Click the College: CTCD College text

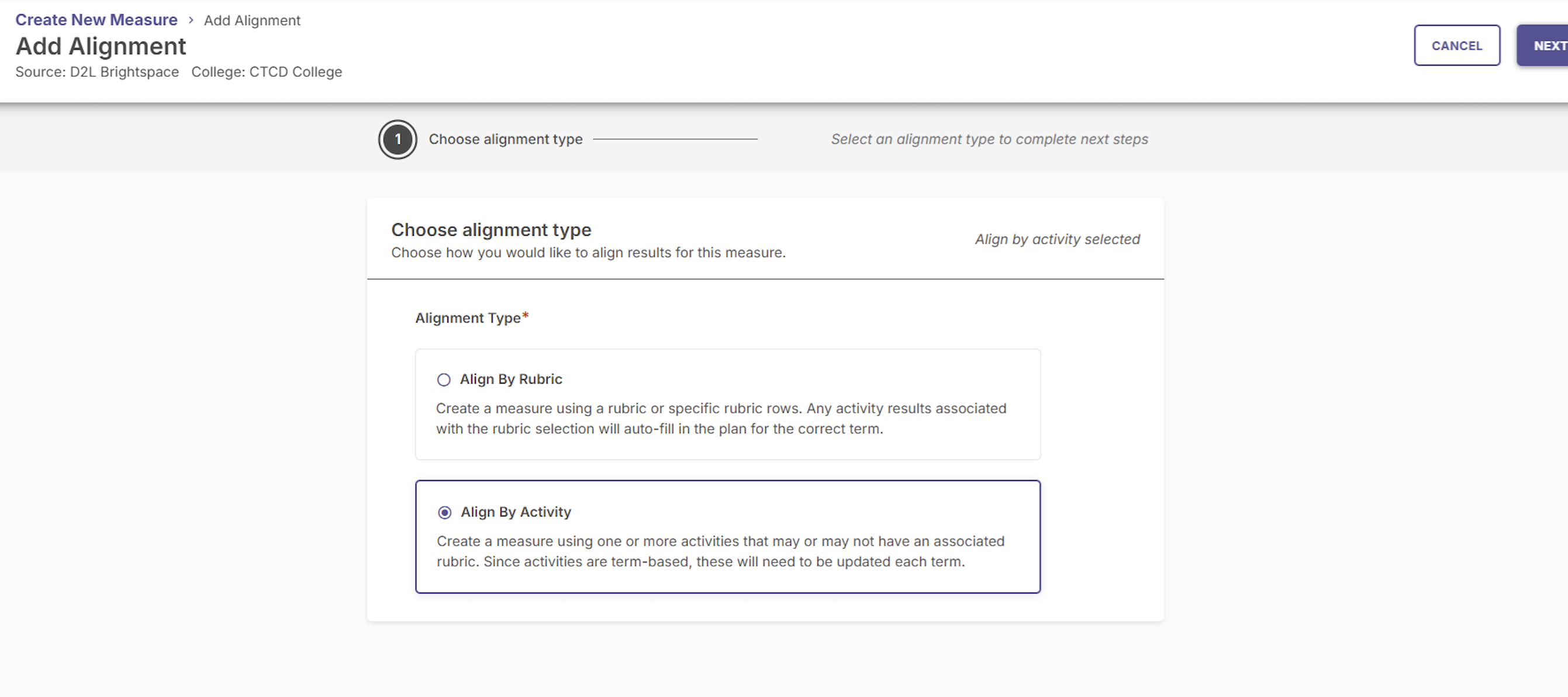pos(267,72)
